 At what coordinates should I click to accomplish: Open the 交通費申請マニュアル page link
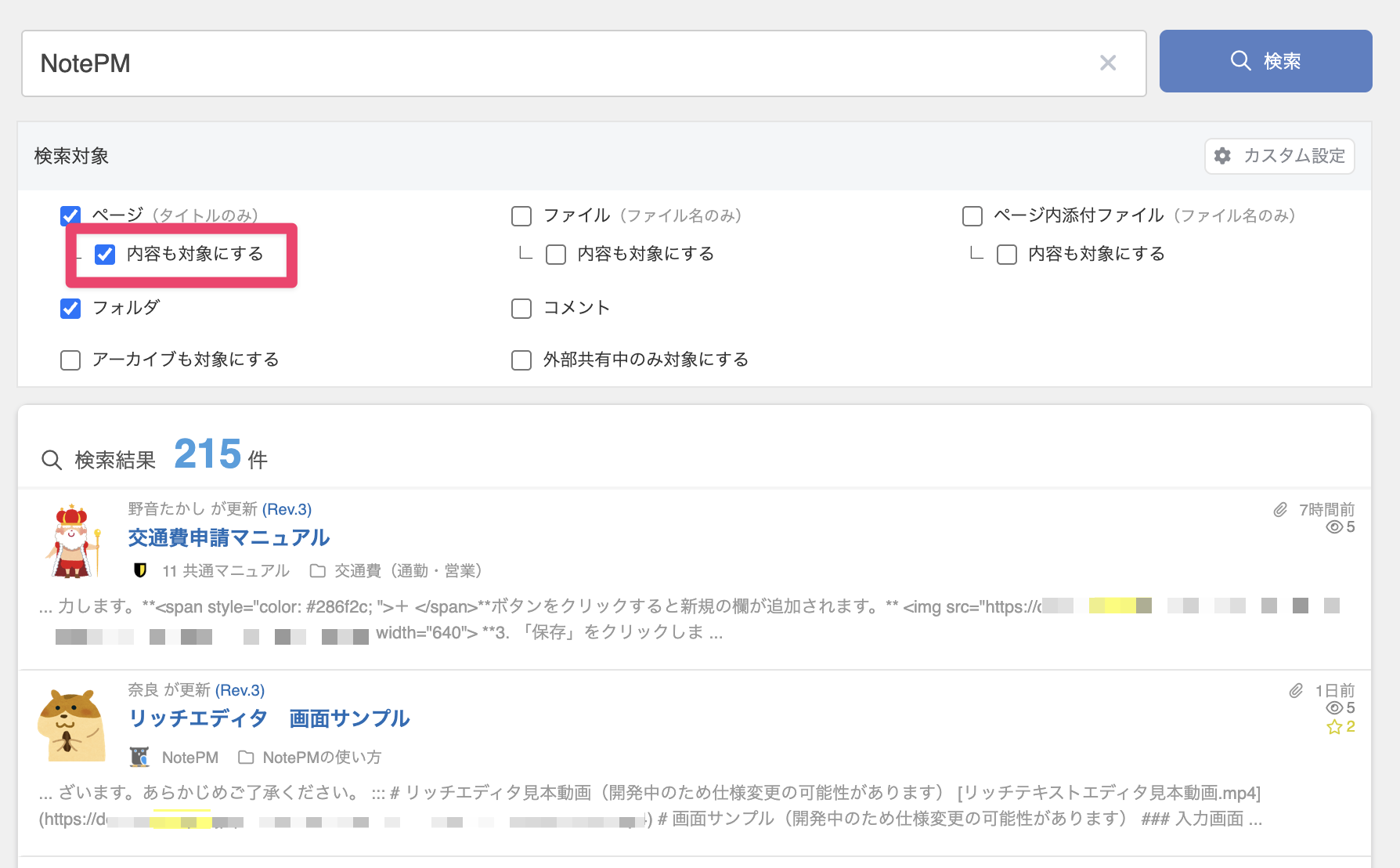pos(229,537)
